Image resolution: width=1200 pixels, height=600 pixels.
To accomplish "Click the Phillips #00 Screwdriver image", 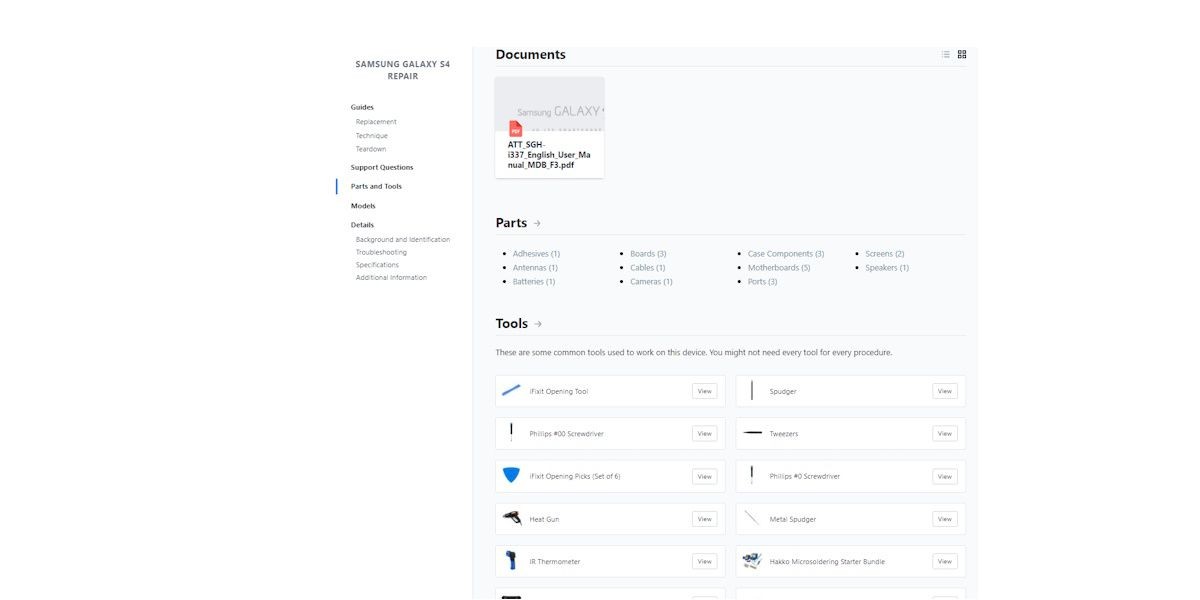I will [x=511, y=433].
